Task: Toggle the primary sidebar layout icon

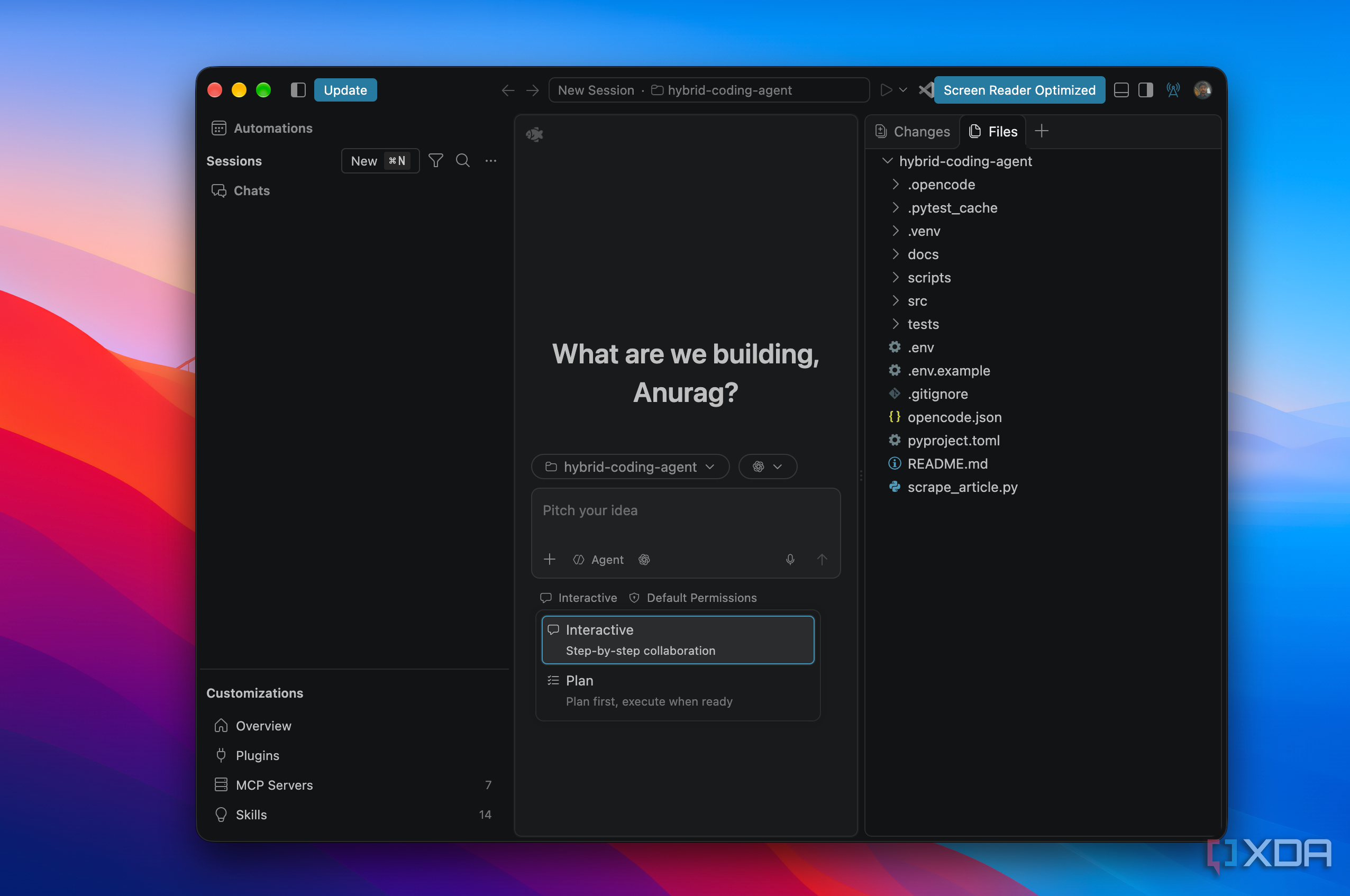Action: 298,90
